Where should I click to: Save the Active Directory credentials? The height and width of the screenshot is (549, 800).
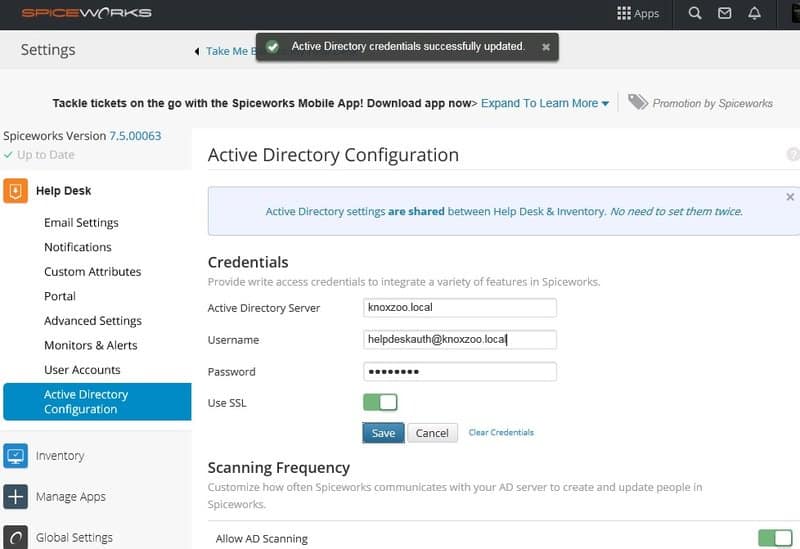pyautogui.click(x=383, y=433)
